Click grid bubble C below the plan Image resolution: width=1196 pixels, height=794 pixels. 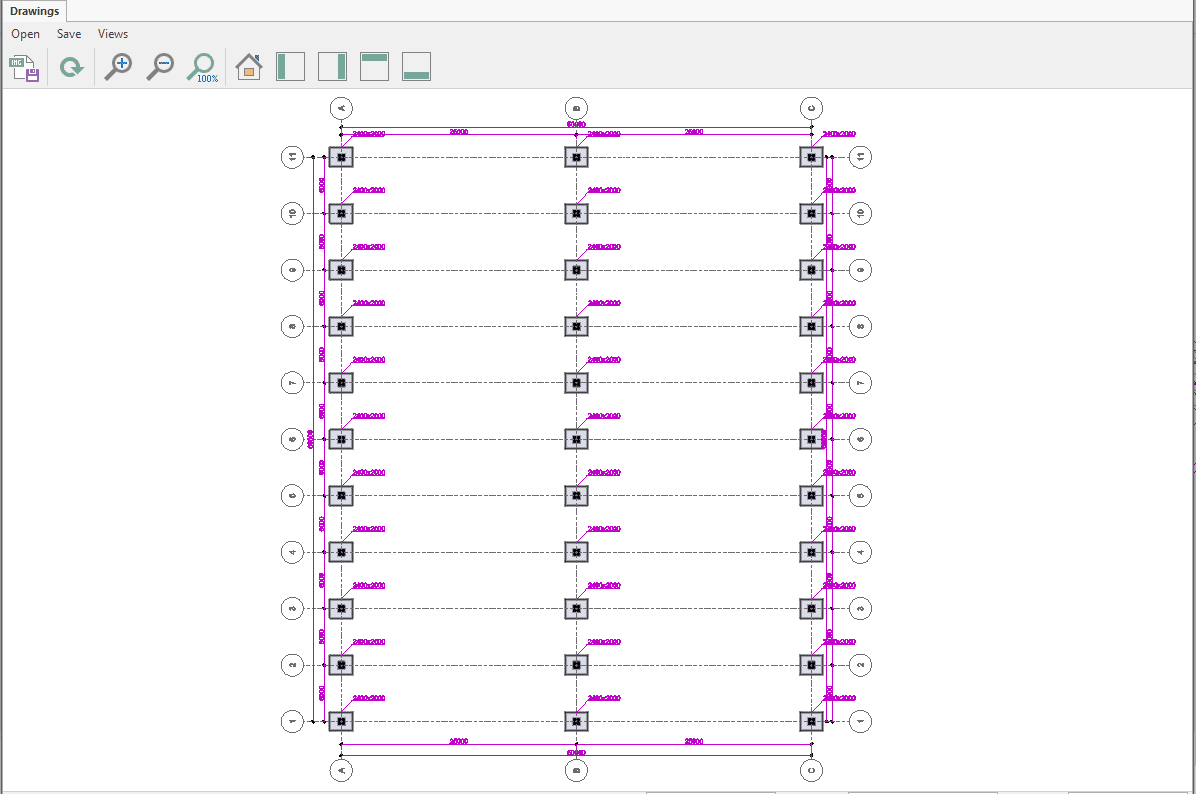tap(811, 769)
